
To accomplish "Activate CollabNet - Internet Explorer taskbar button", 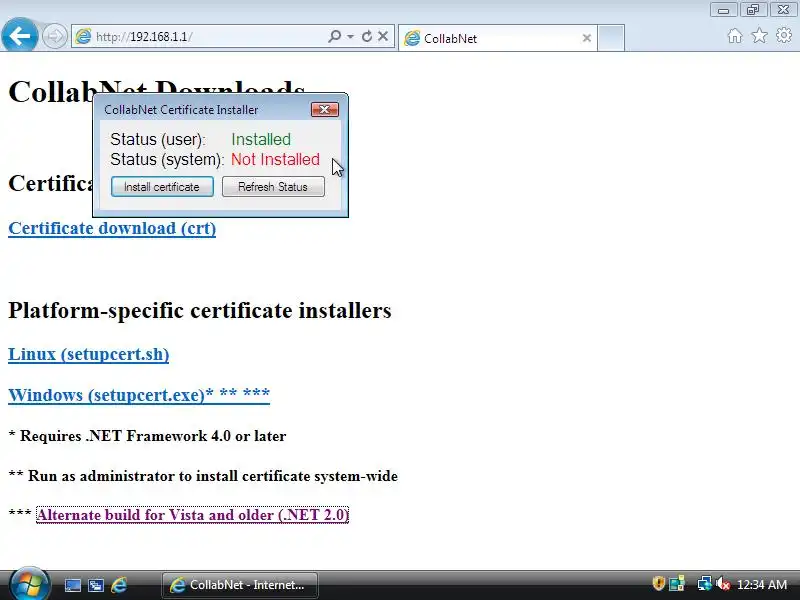I will coord(240,585).
